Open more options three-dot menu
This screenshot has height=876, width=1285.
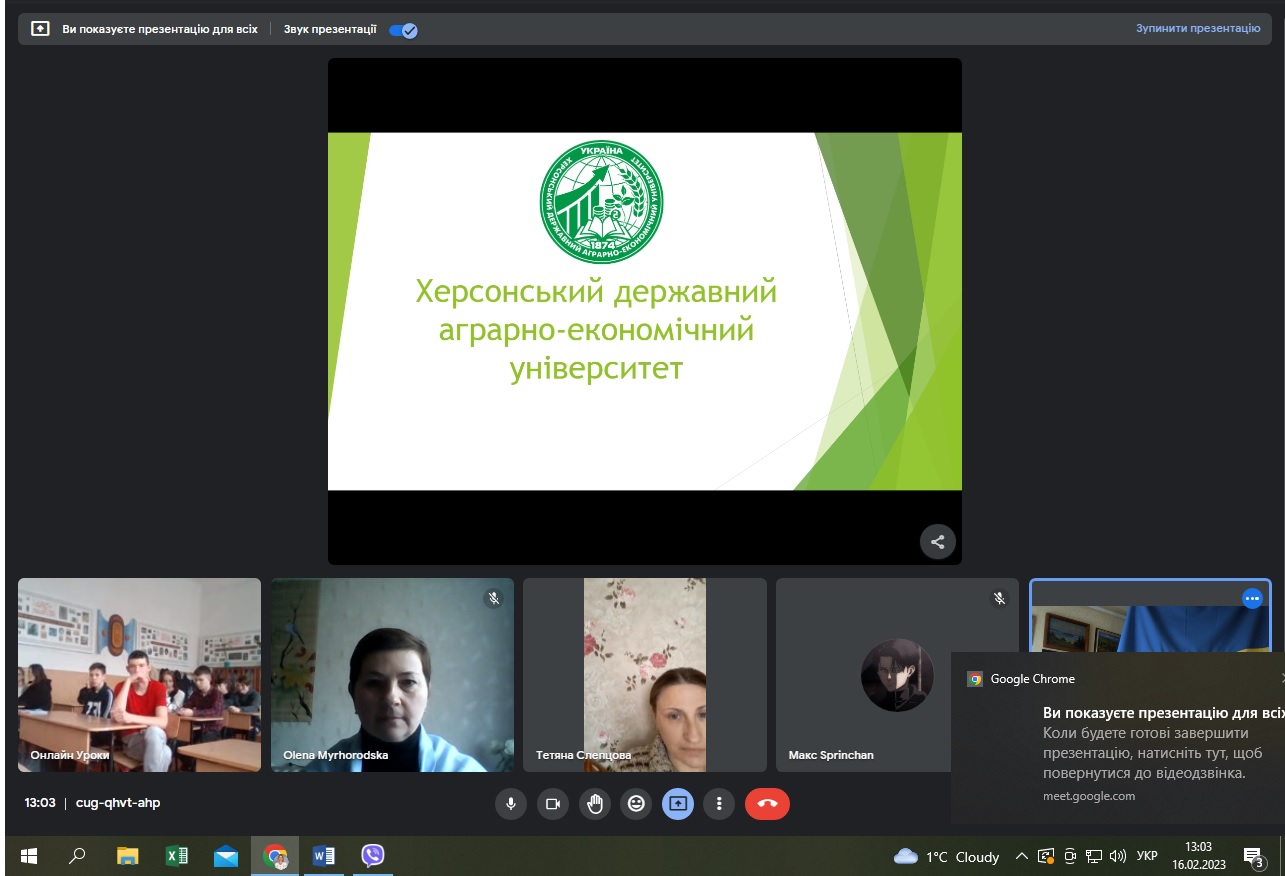click(x=719, y=804)
